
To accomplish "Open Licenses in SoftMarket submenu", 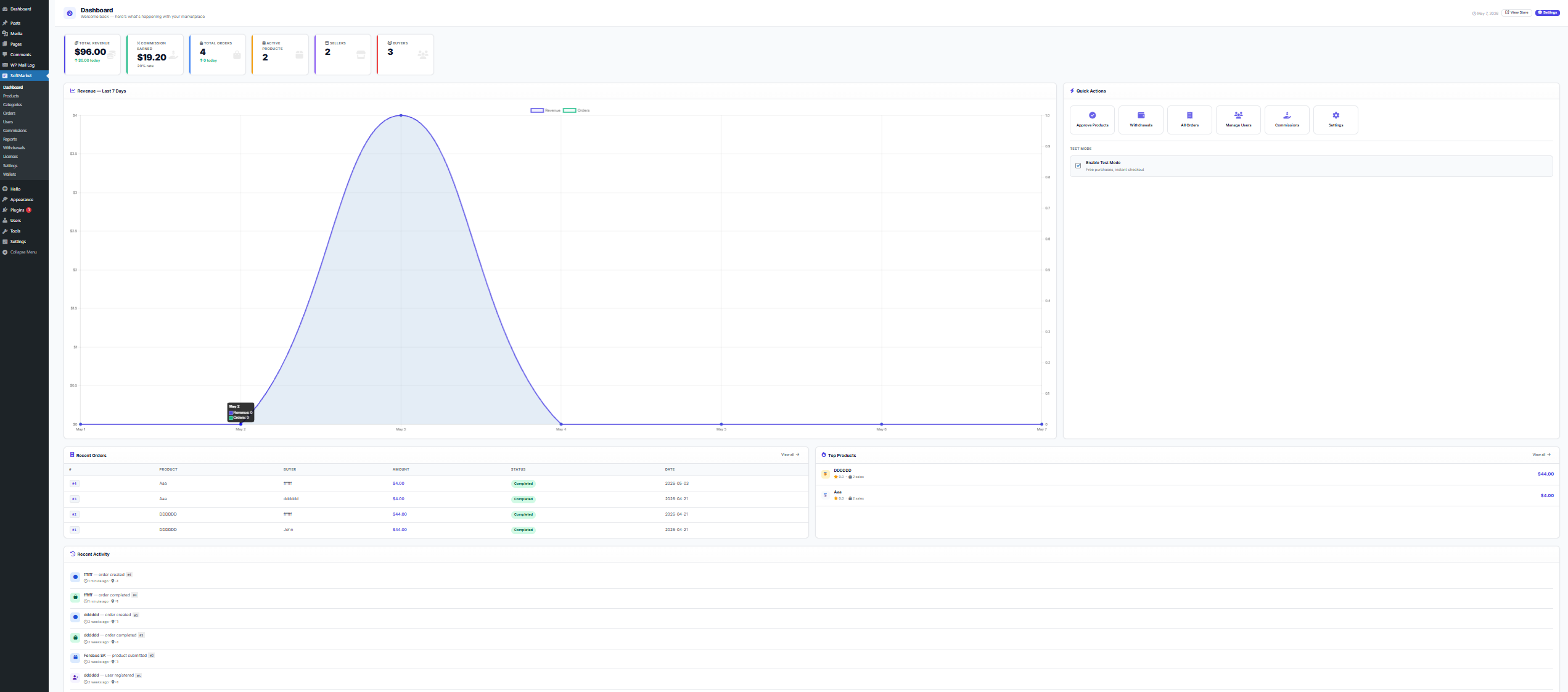I will pos(10,157).
